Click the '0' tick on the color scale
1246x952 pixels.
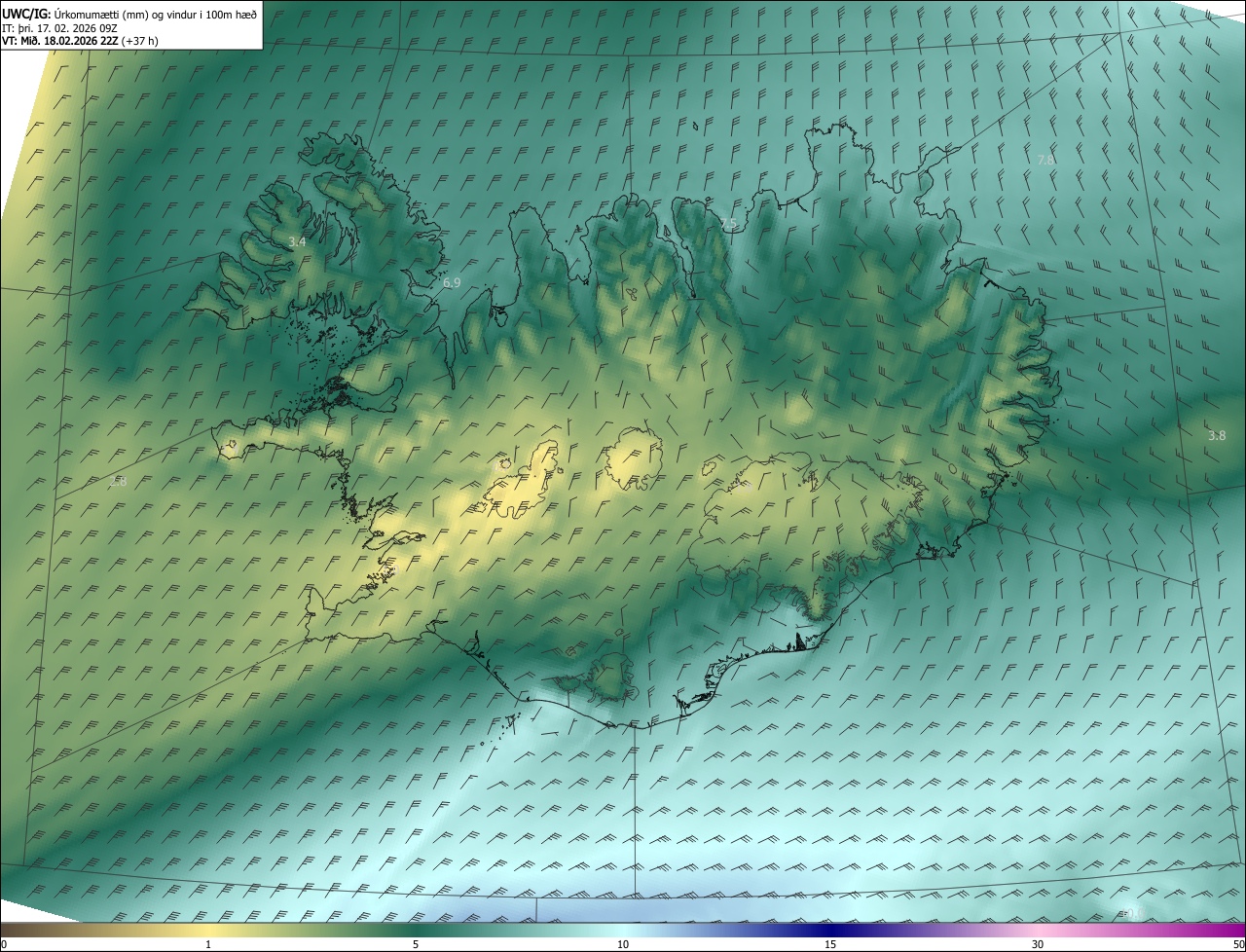4,944
